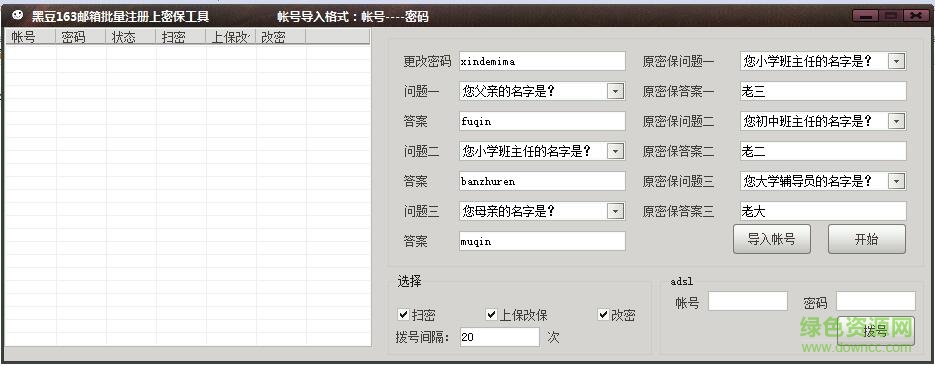The height and width of the screenshot is (366, 935).
Task: Click the 更改密码 label
Action: pyautogui.click(x=427, y=61)
